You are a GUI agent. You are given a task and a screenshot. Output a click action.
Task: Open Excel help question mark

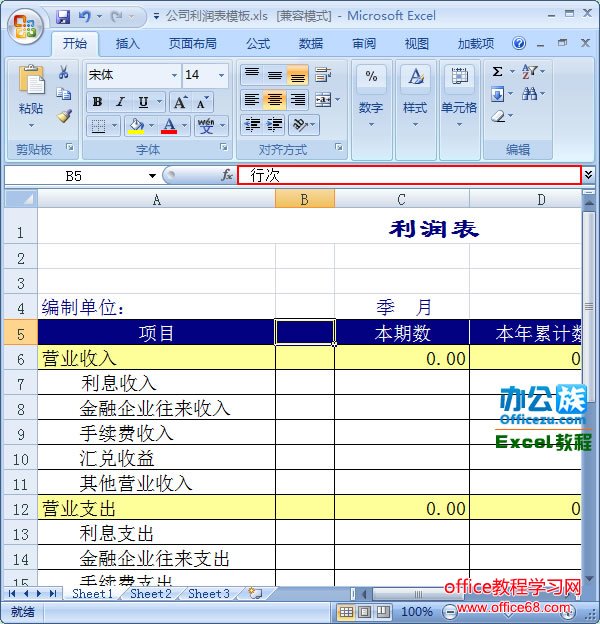[518, 43]
